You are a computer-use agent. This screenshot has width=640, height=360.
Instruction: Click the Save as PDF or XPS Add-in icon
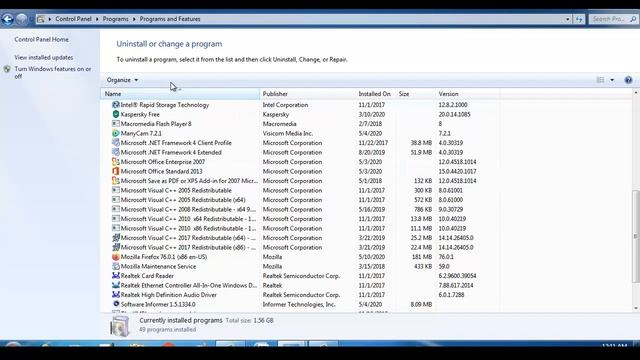[116, 181]
